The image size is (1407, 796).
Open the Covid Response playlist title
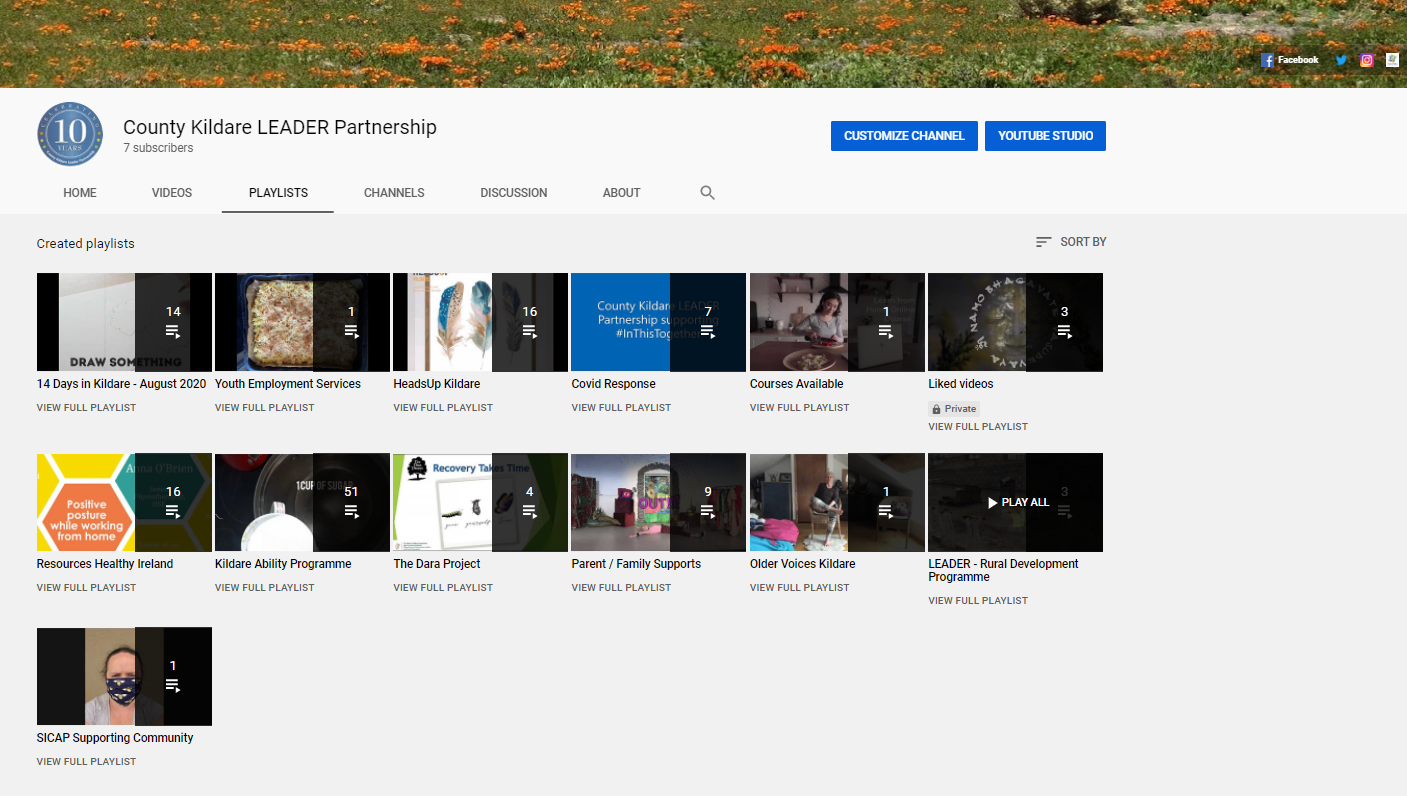click(x=614, y=384)
